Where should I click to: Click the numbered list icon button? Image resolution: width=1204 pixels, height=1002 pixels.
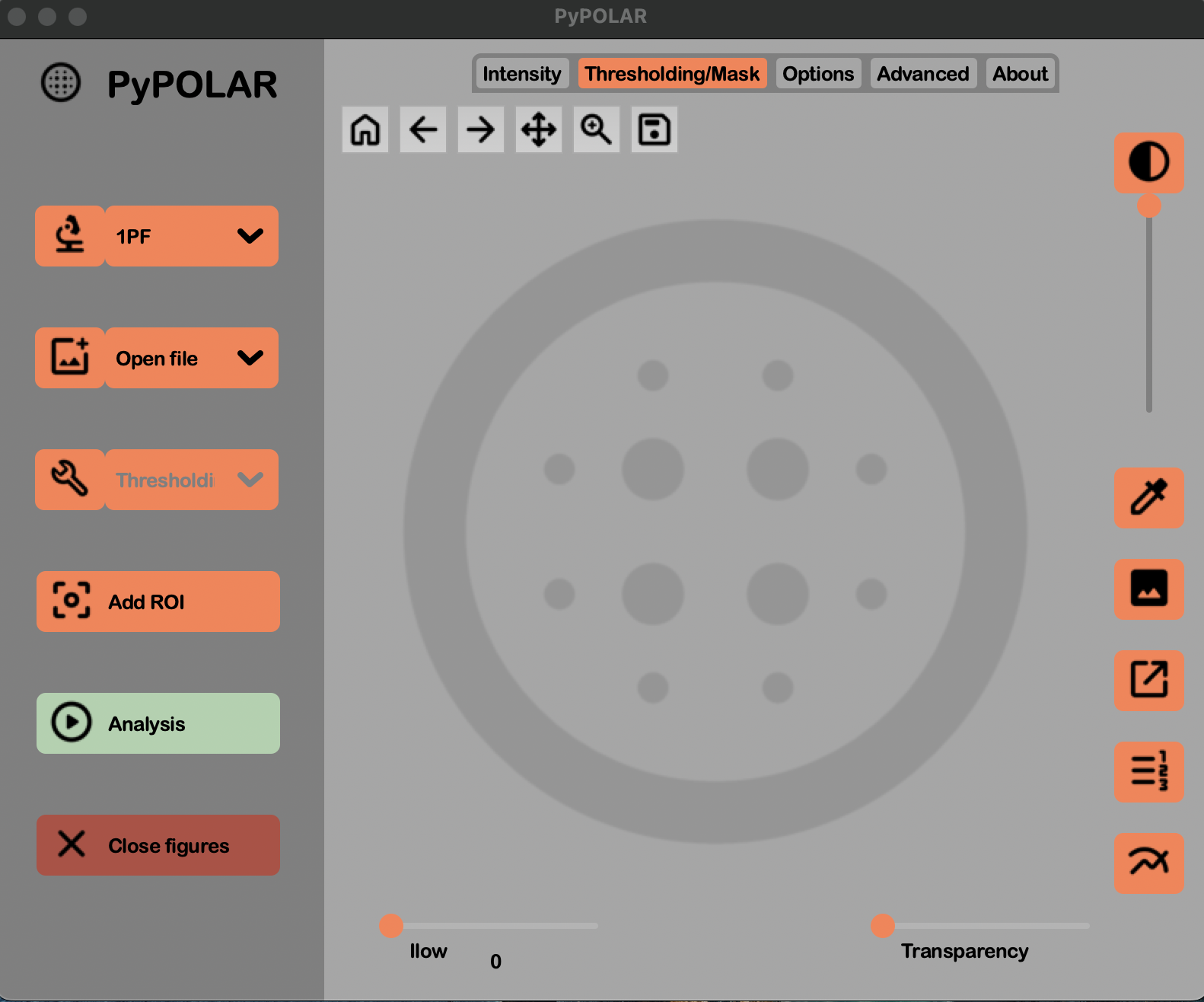(1149, 771)
